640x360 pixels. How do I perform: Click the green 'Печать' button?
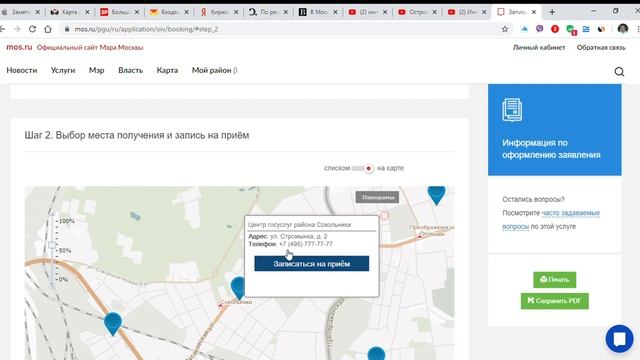(554, 280)
